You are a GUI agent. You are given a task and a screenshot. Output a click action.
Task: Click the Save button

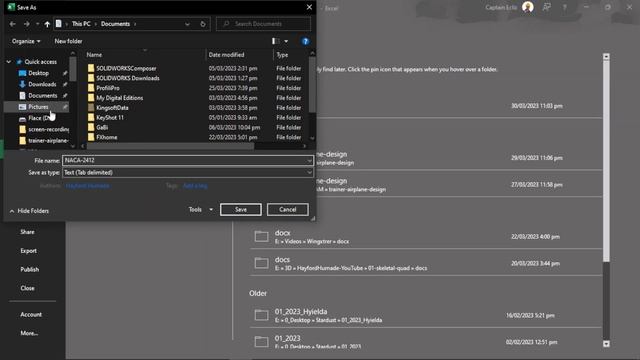(x=241, y=210)
